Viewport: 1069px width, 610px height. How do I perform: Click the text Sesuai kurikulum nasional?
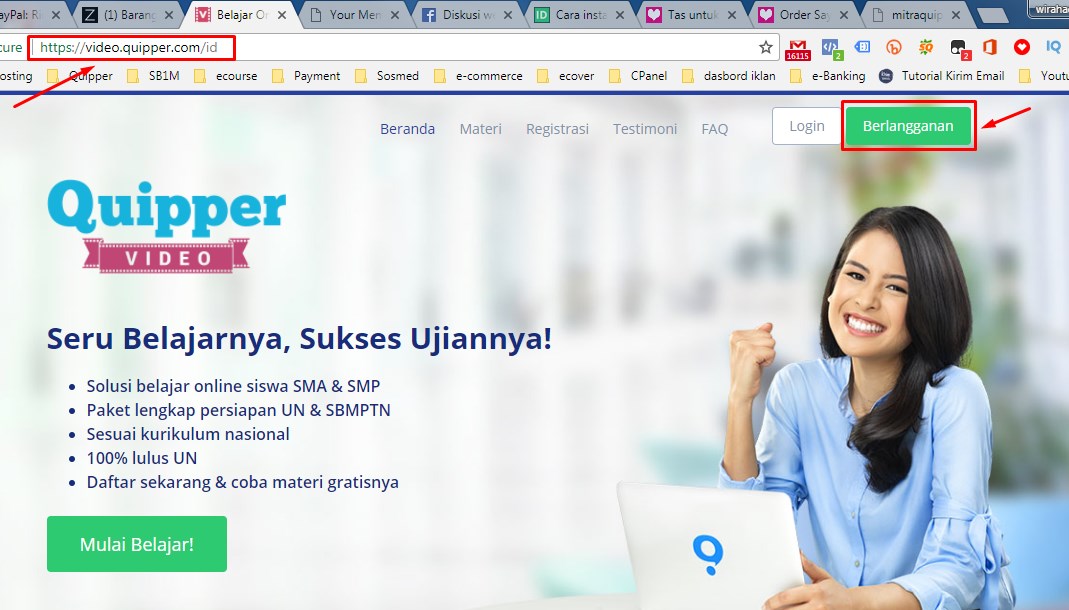(x=188, y=434)
